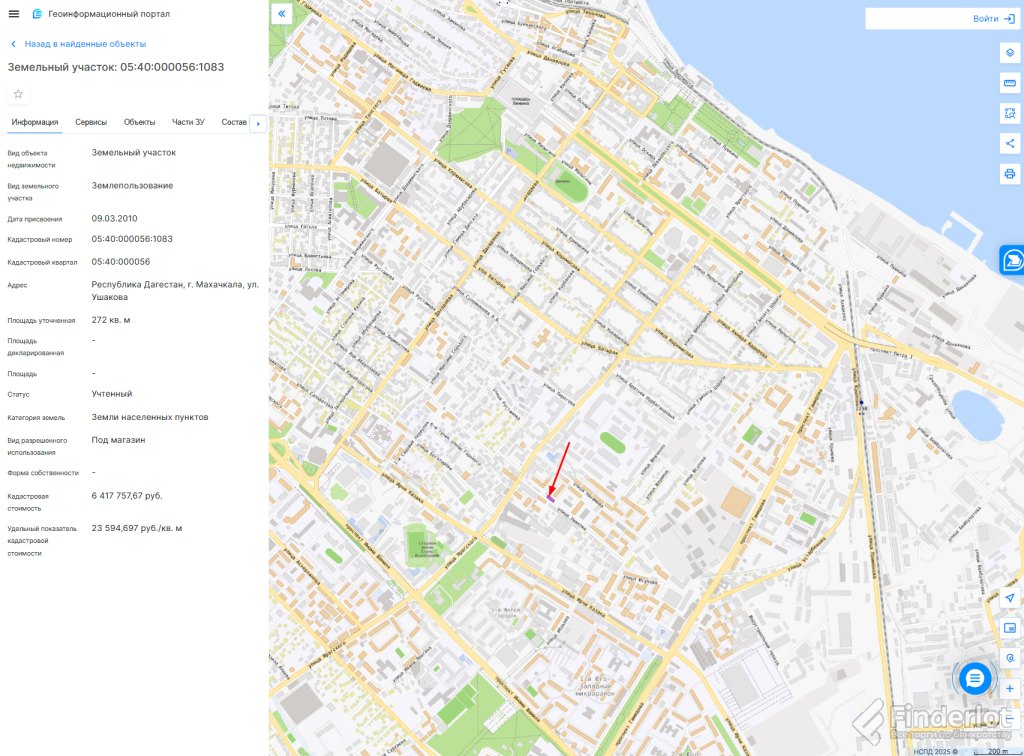Image resolution: width=1024 pixels, height=756 pixels.
Task: Click the highlighted land plot on the map
Action: coord(551,492)
